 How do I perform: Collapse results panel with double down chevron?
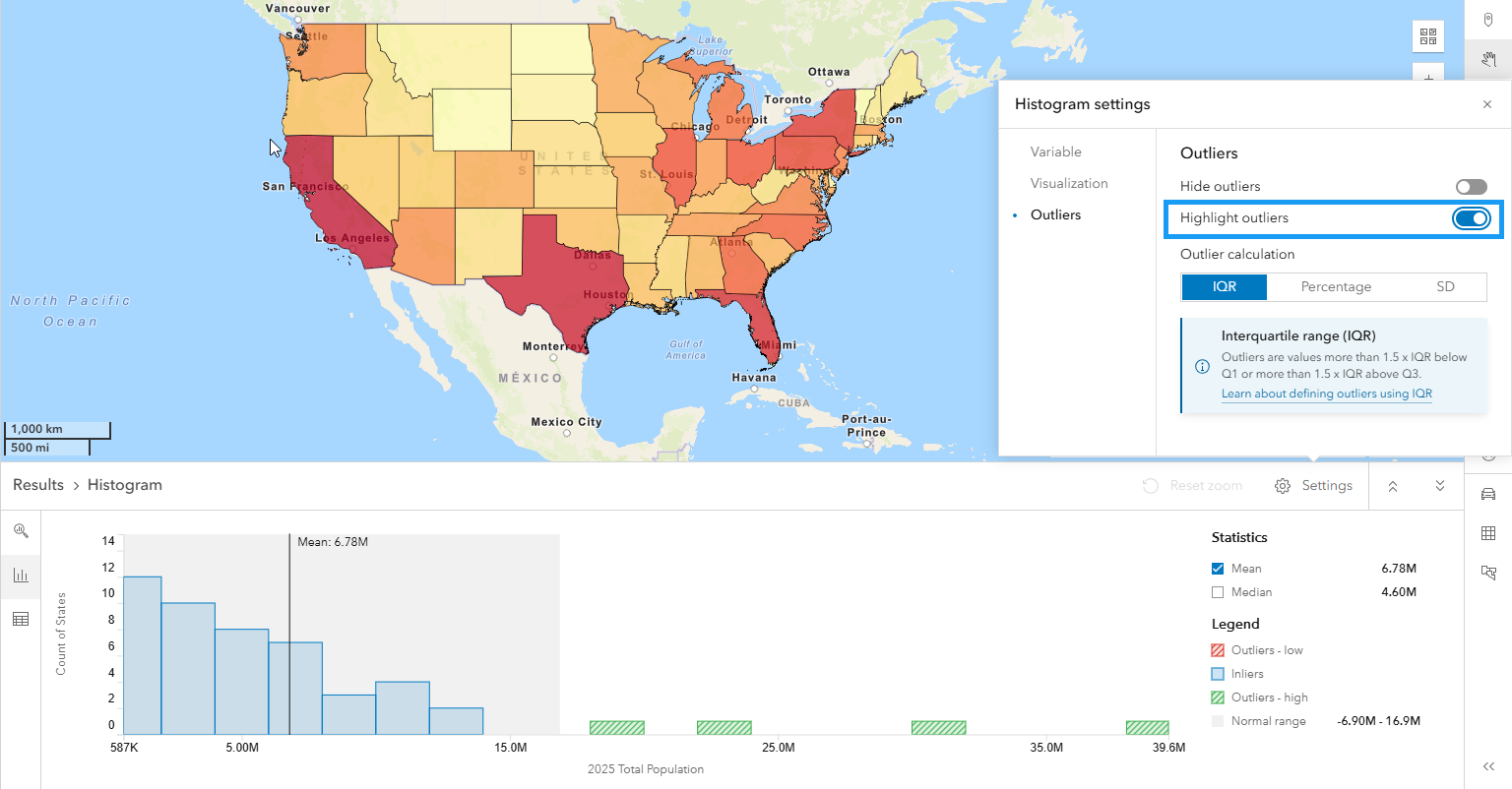1440,486
